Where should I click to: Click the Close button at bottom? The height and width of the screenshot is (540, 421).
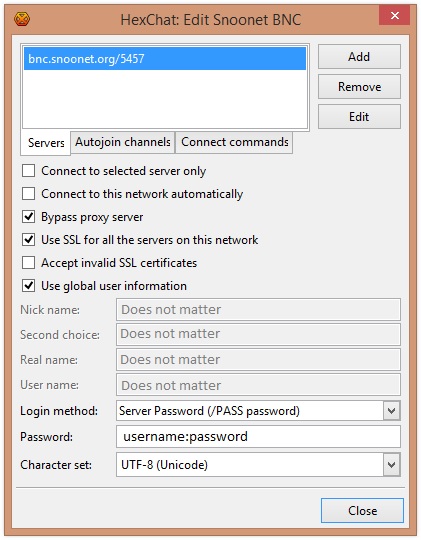point(362,511)
